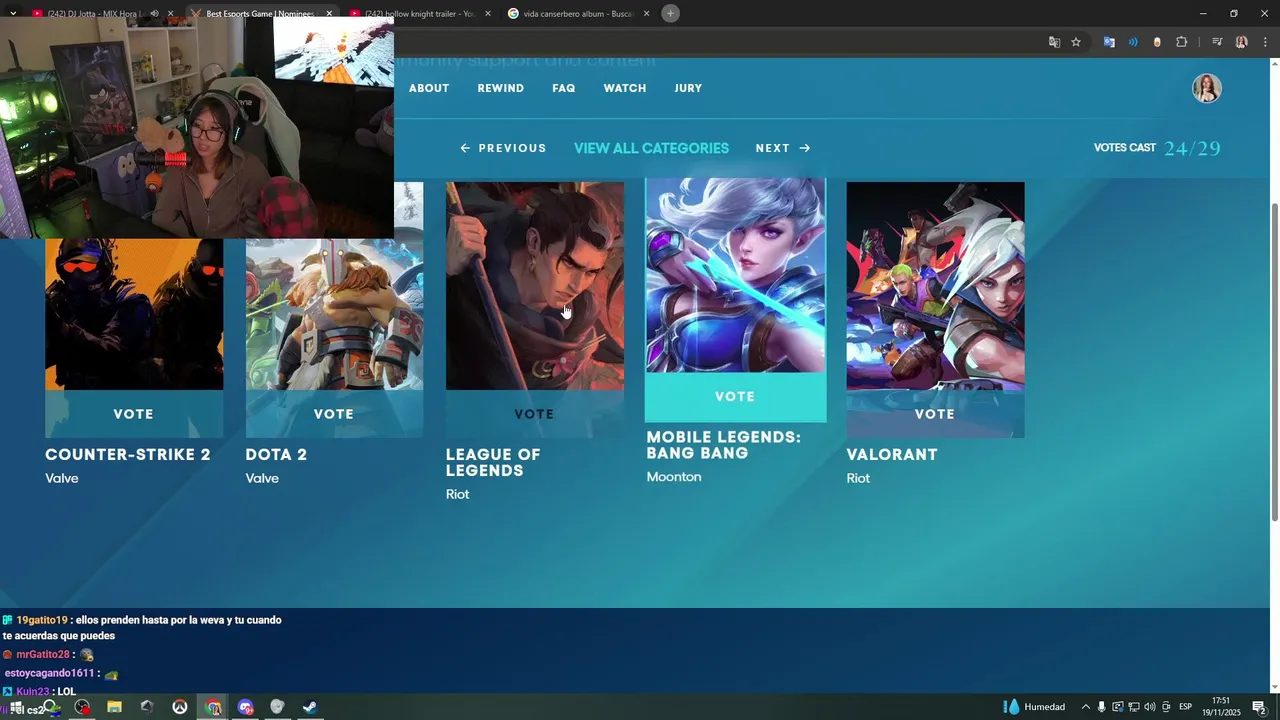1280x720 pixels.
Task: Vote for Mobile Legends: Bang Bang
Action: pos(735,397)
